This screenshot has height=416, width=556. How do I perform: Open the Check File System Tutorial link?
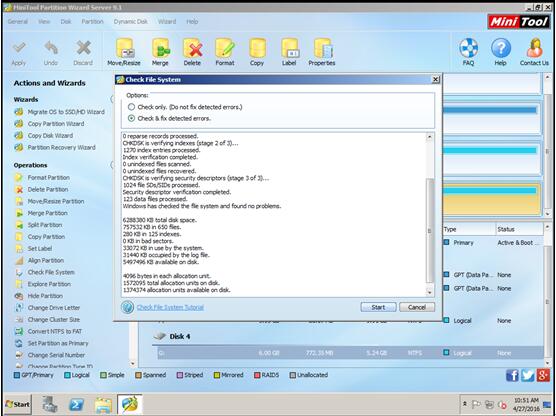(170, 307)
